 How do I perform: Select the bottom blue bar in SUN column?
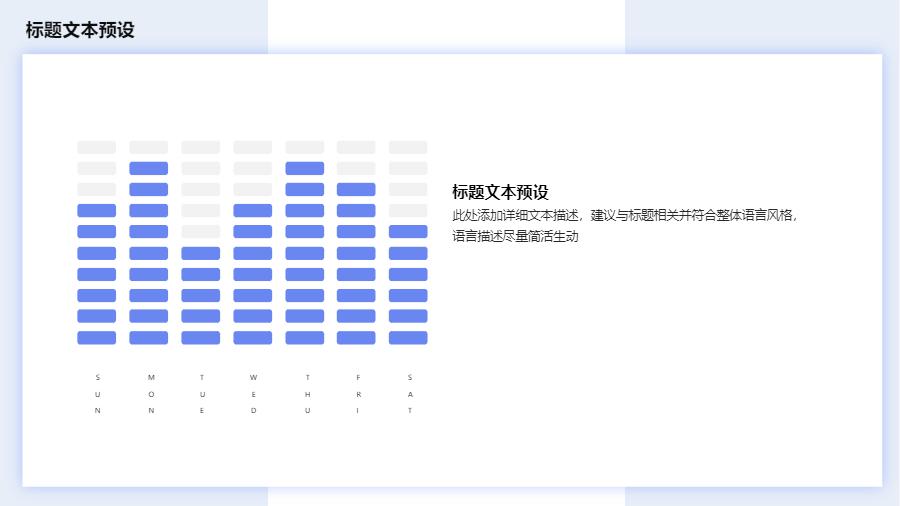point(97,338)
